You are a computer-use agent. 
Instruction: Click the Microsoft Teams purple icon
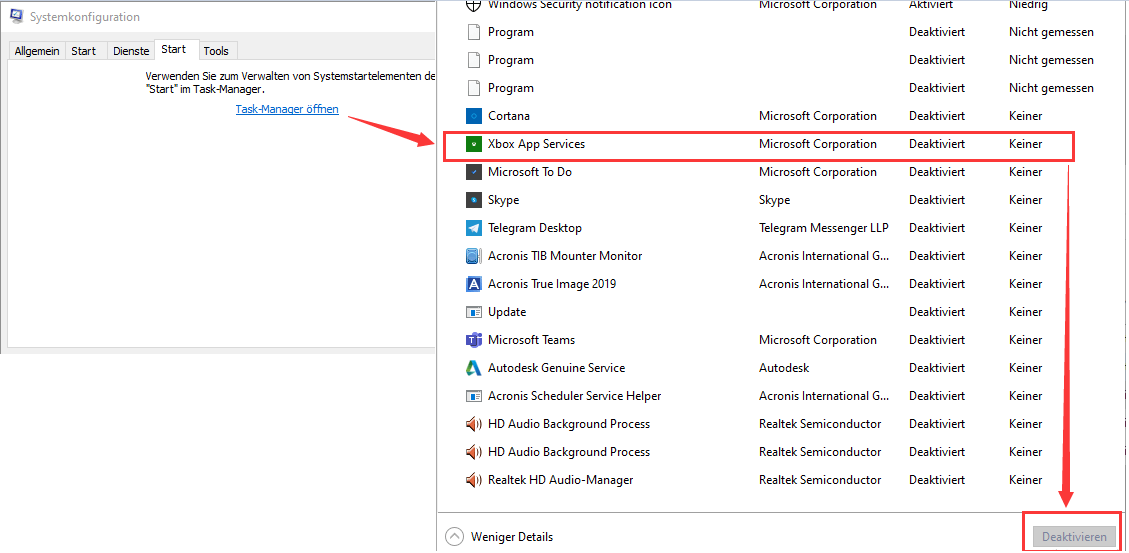tap(473, 340)
